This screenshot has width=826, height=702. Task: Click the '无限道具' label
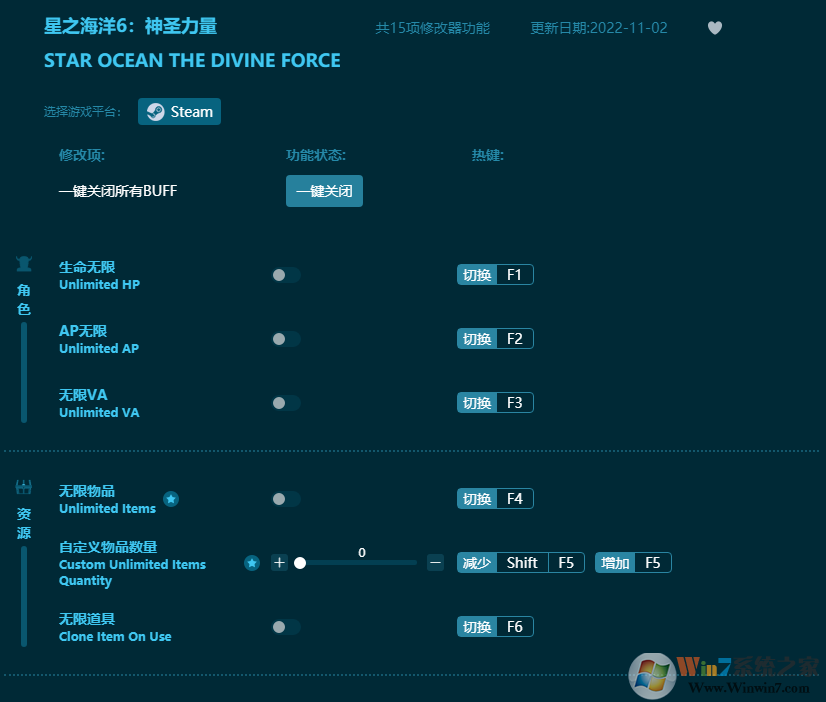[87, 619]
